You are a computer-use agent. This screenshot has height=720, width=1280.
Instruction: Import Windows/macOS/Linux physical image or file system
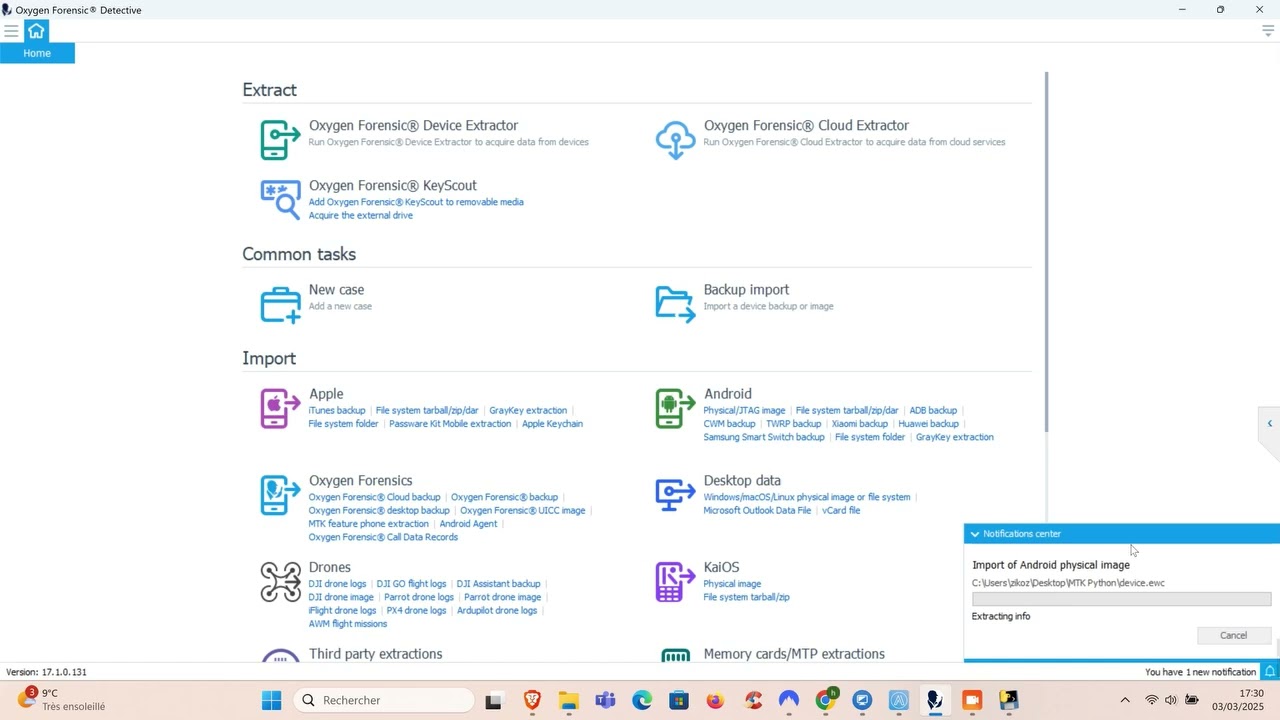coord(807,497)
